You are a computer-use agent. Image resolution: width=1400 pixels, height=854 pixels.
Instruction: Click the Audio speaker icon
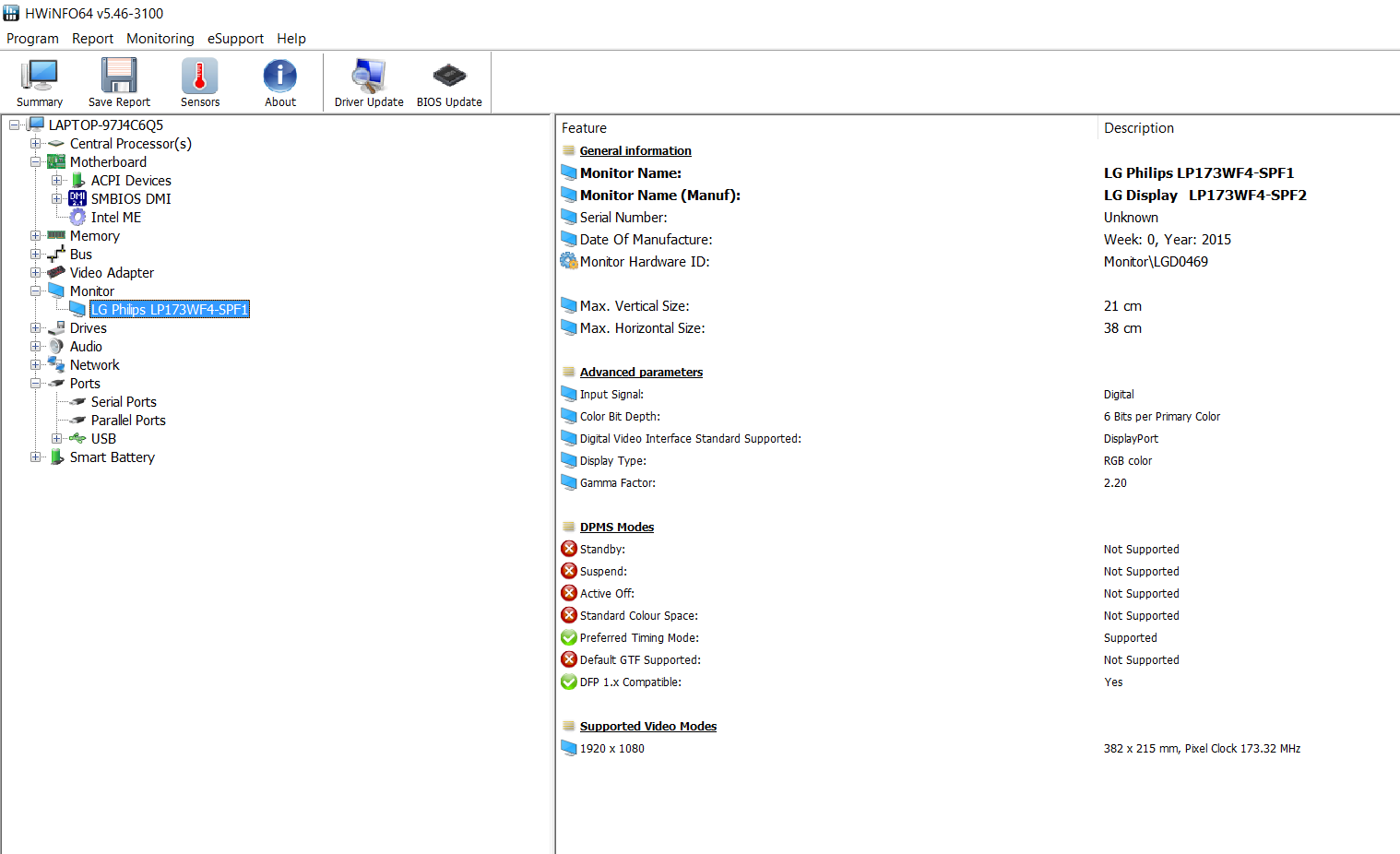point(56,346)
